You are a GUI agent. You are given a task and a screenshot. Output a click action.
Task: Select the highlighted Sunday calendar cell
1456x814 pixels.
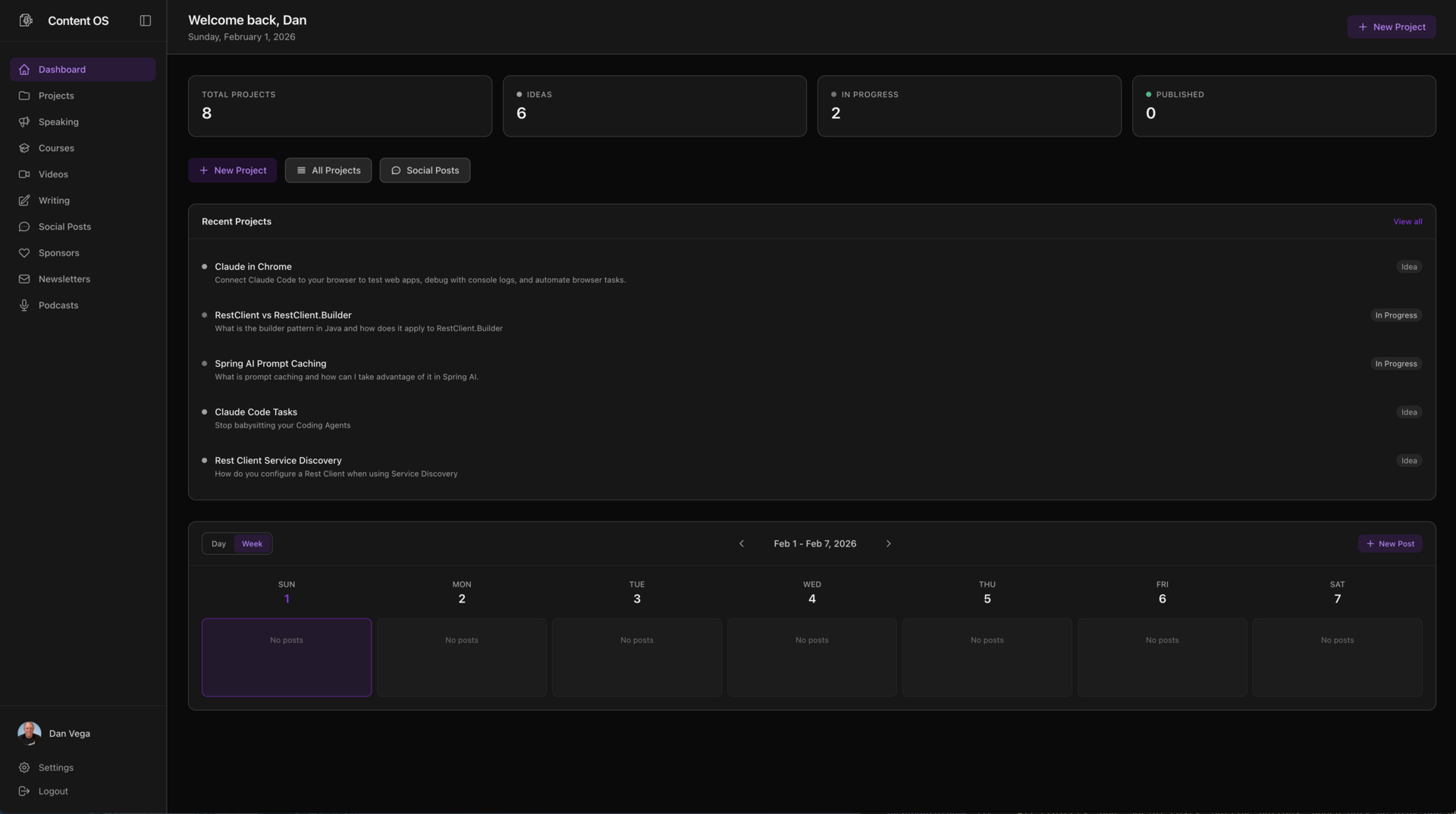[x=286, y=657]
